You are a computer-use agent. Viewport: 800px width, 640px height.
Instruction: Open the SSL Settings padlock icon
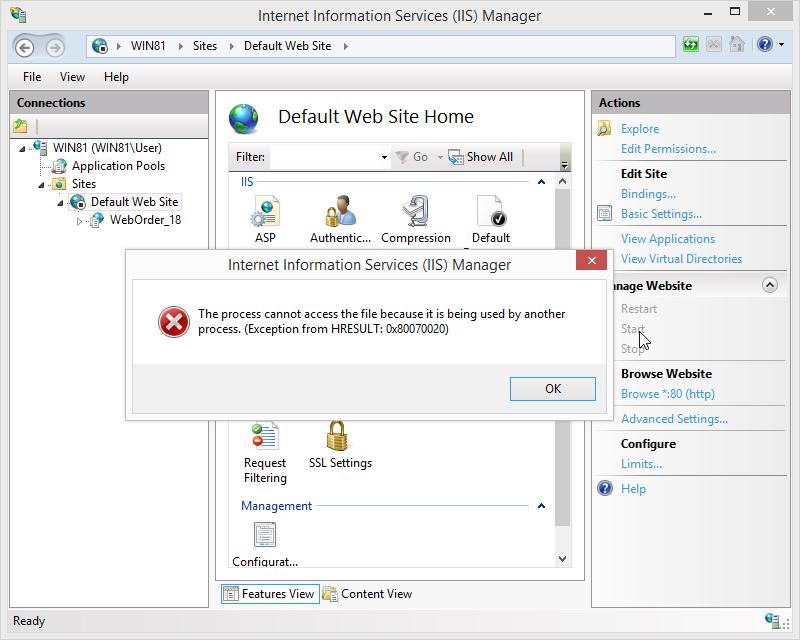(x=337, y=435)
